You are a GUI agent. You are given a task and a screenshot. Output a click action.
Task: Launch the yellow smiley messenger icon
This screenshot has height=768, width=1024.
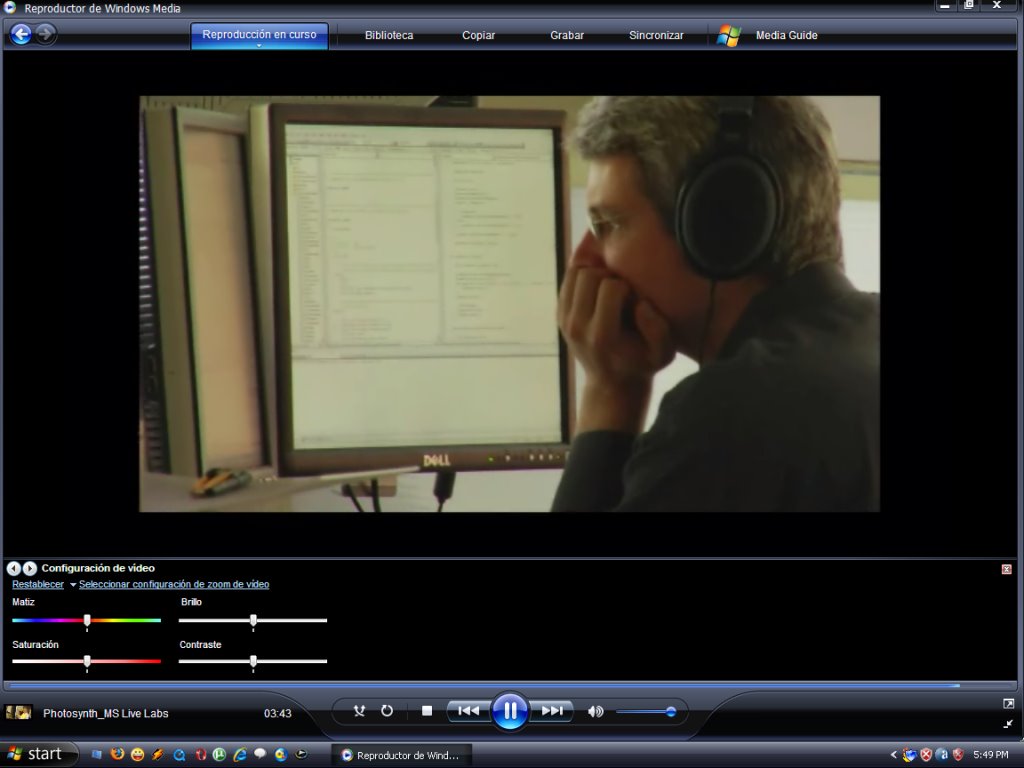point(138,755)
